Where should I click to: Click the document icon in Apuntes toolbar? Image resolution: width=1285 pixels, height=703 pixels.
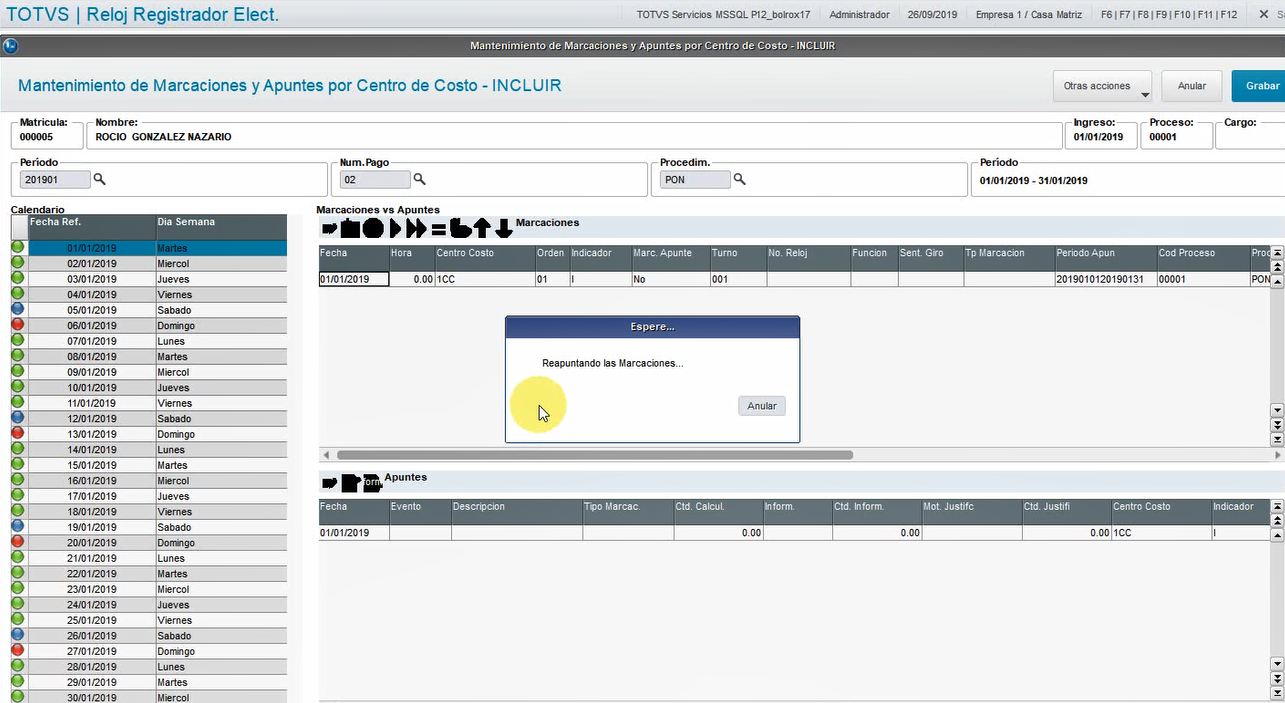point(349,483)
